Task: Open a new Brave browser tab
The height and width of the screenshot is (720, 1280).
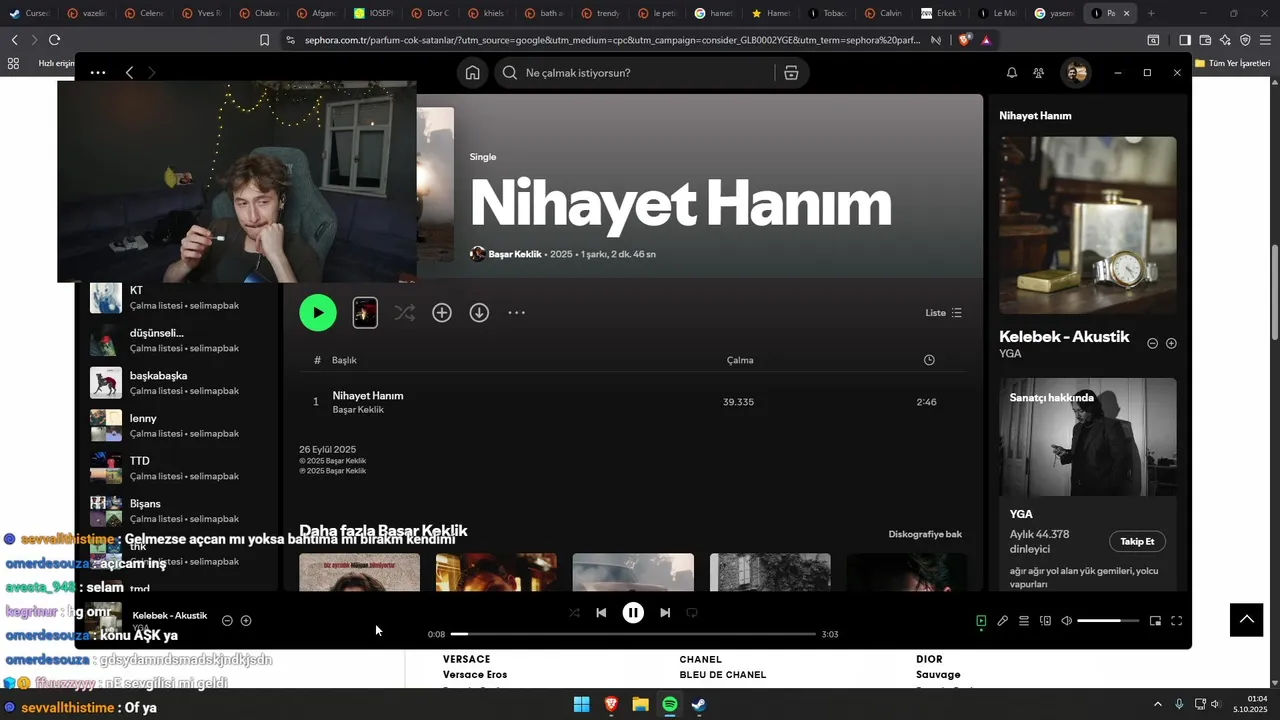Action: (1151, 13)
